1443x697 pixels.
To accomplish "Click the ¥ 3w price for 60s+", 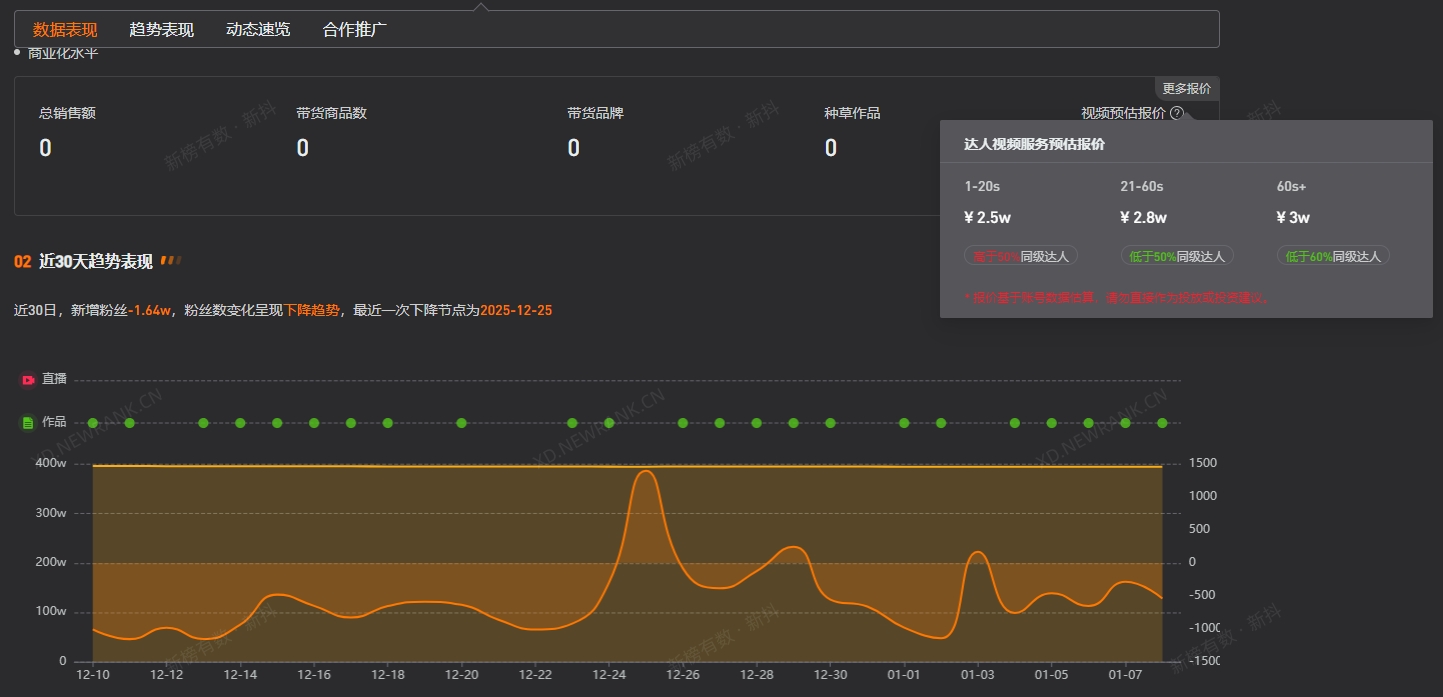I will (x=1293, y=218).
